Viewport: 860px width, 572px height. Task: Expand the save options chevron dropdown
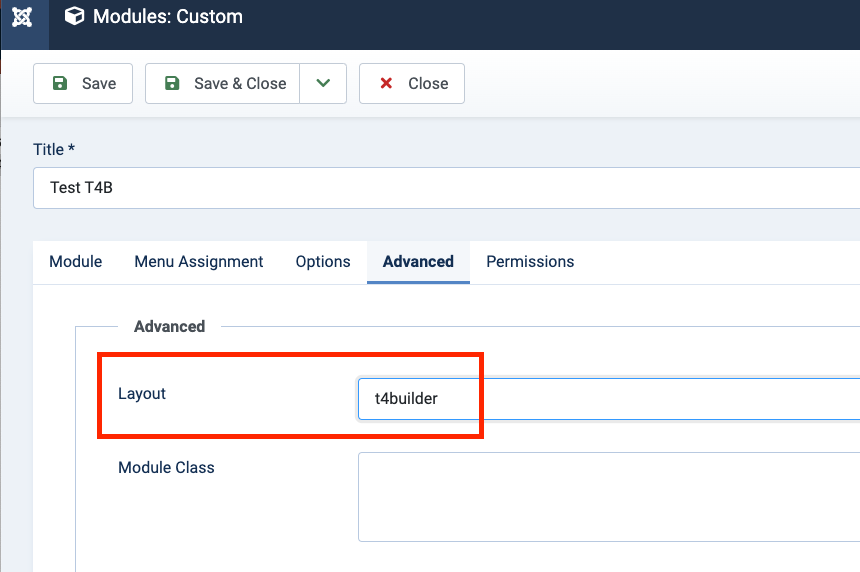coord(323,84)
